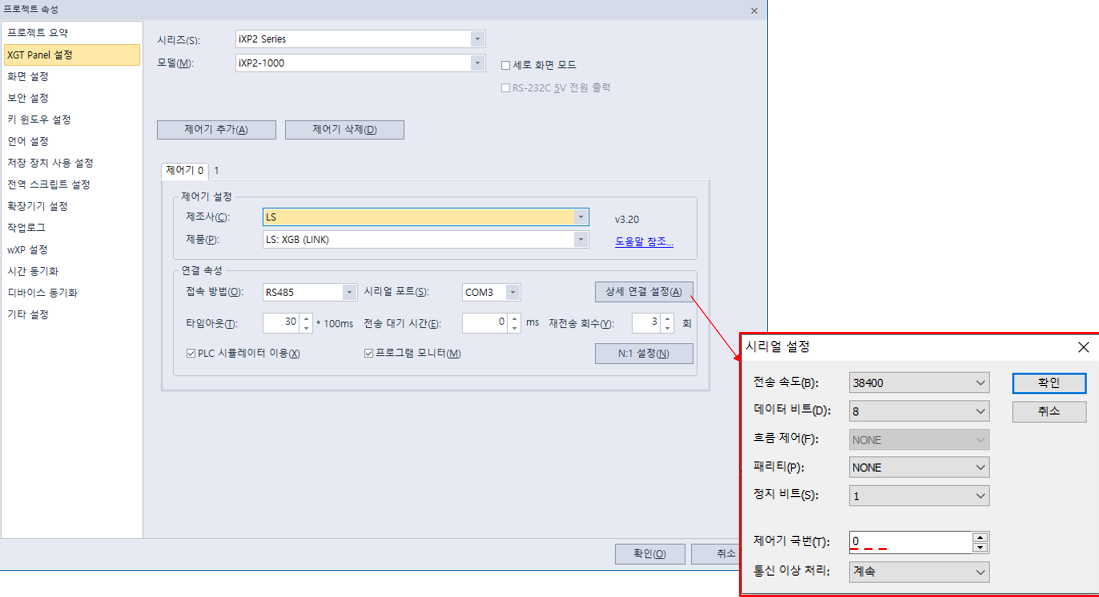Image resolution: width=1099 pixels, height=597 pixels.
Task: Open 상세 연결 설정 dialog
Action: click(x=646, y=292)
